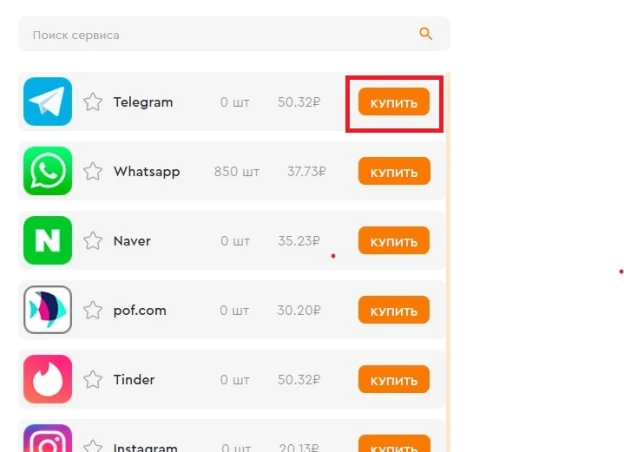This screenshot has height=452, width=624.
Task: Click Купить button for Whatsapp
Action: pyautogui.click(x=394, y=171)
